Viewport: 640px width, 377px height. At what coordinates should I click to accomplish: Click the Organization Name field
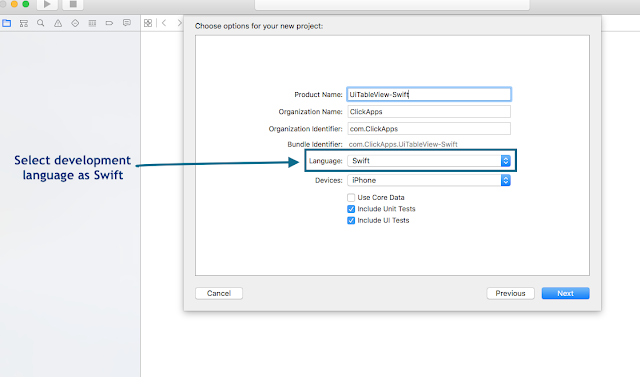[x=429, y=111]
